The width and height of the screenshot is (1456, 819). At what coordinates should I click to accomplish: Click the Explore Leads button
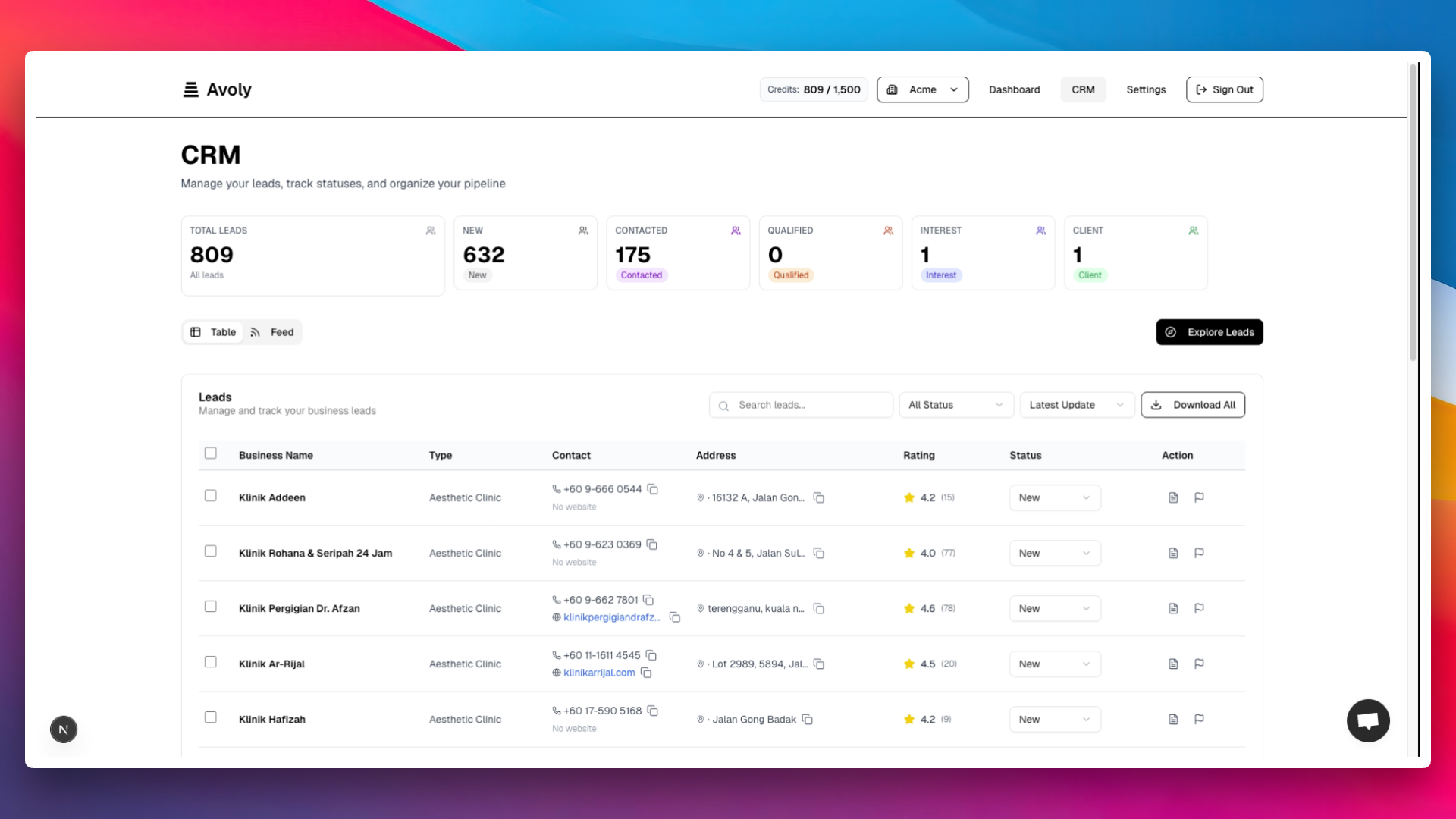coord(1209,332)
